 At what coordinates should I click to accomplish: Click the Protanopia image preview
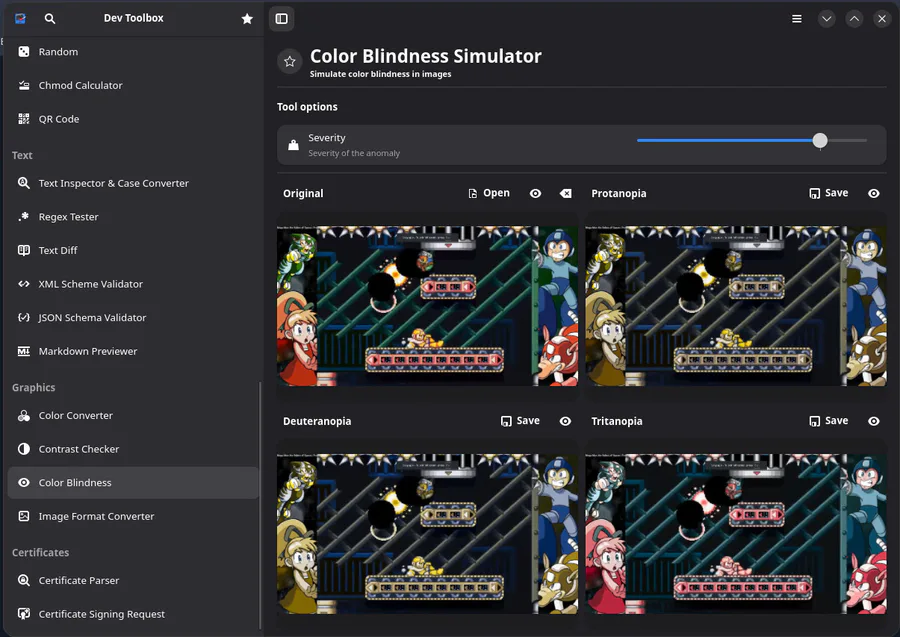click(x=736, y=306)
